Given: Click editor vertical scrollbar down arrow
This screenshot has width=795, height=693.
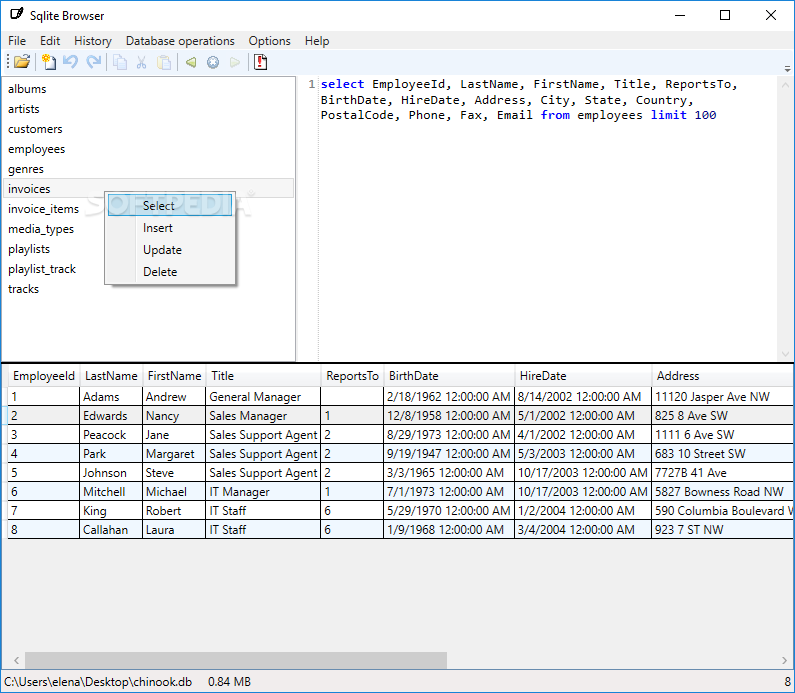Looking at the screenshot, I should tap(785, 354).
